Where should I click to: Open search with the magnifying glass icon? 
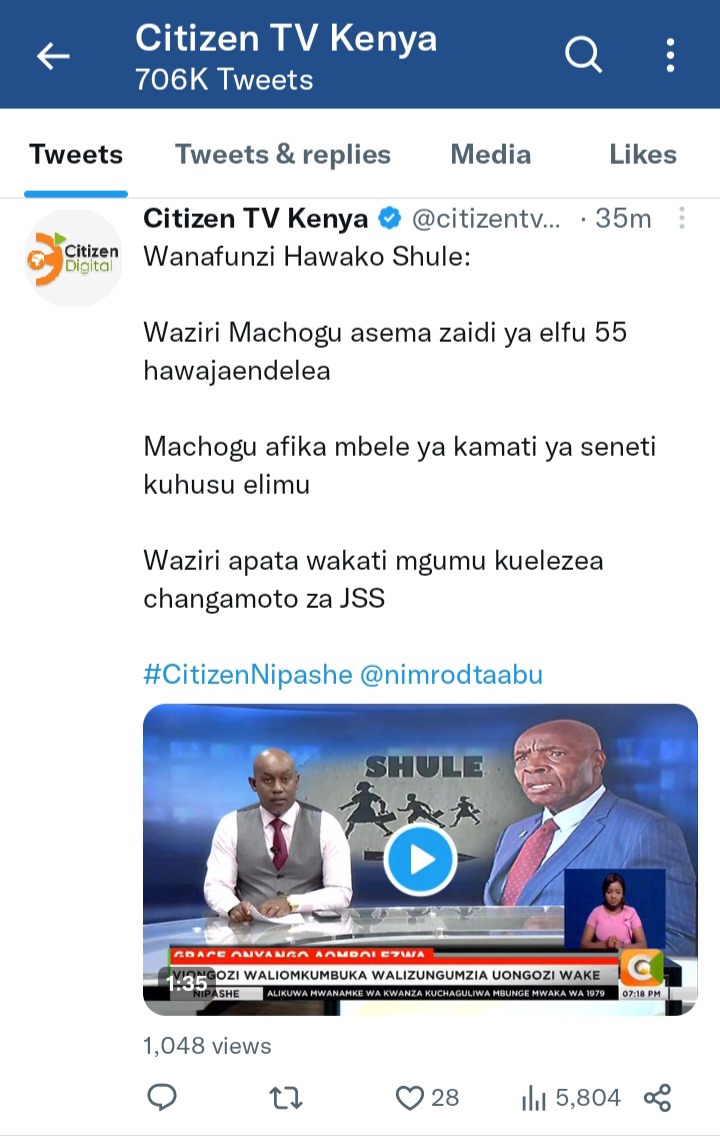[x=583, y=55]
